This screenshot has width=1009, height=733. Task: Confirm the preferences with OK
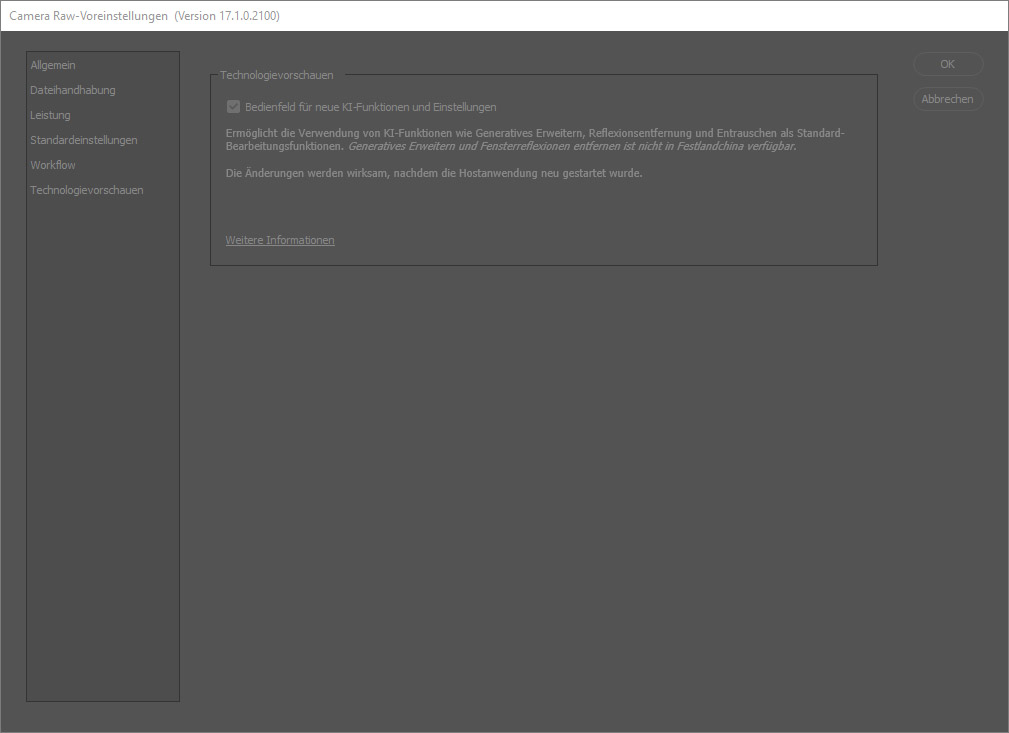coord(947,64)
